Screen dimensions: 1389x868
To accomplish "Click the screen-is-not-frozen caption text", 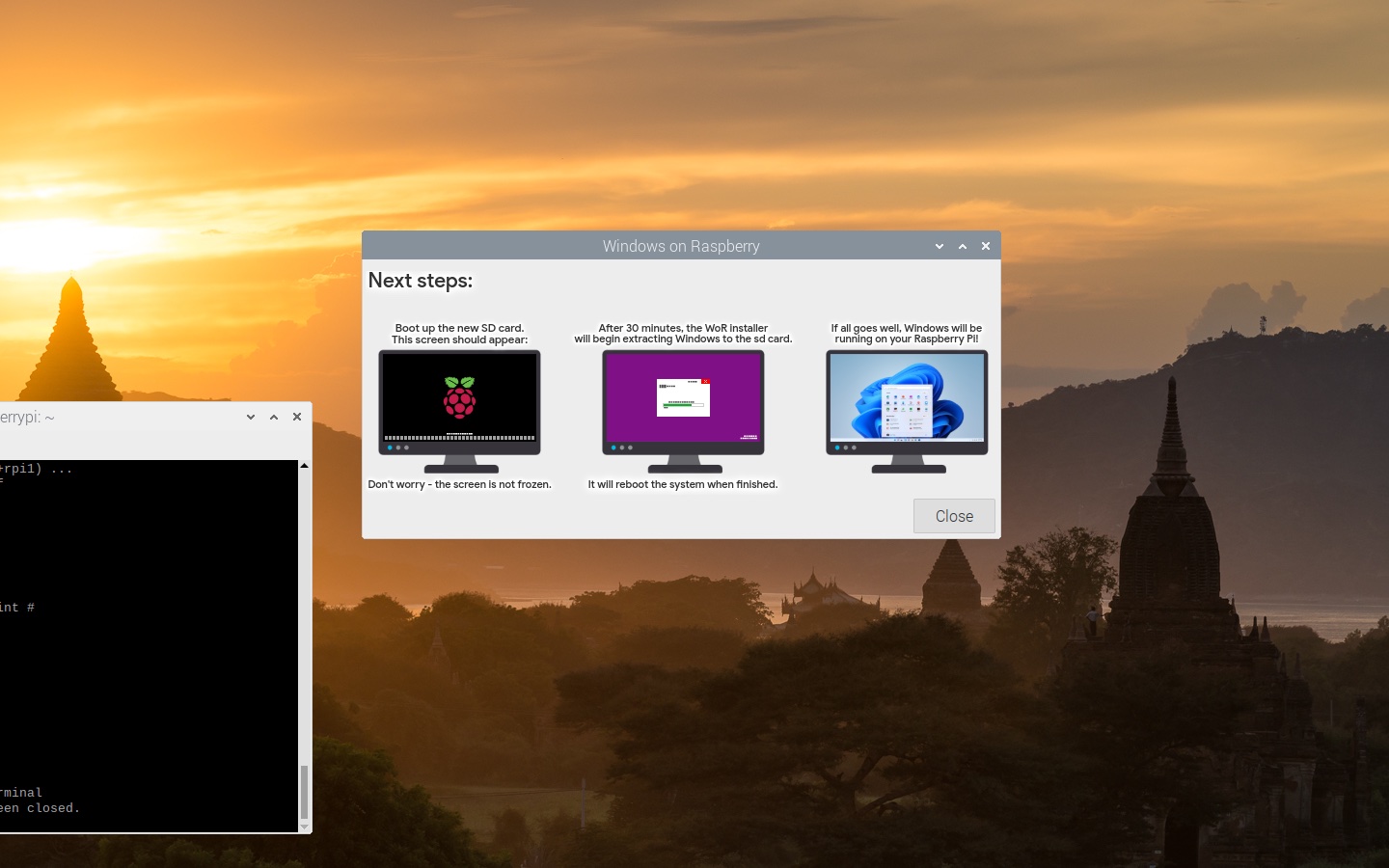I will click(459, 484).
